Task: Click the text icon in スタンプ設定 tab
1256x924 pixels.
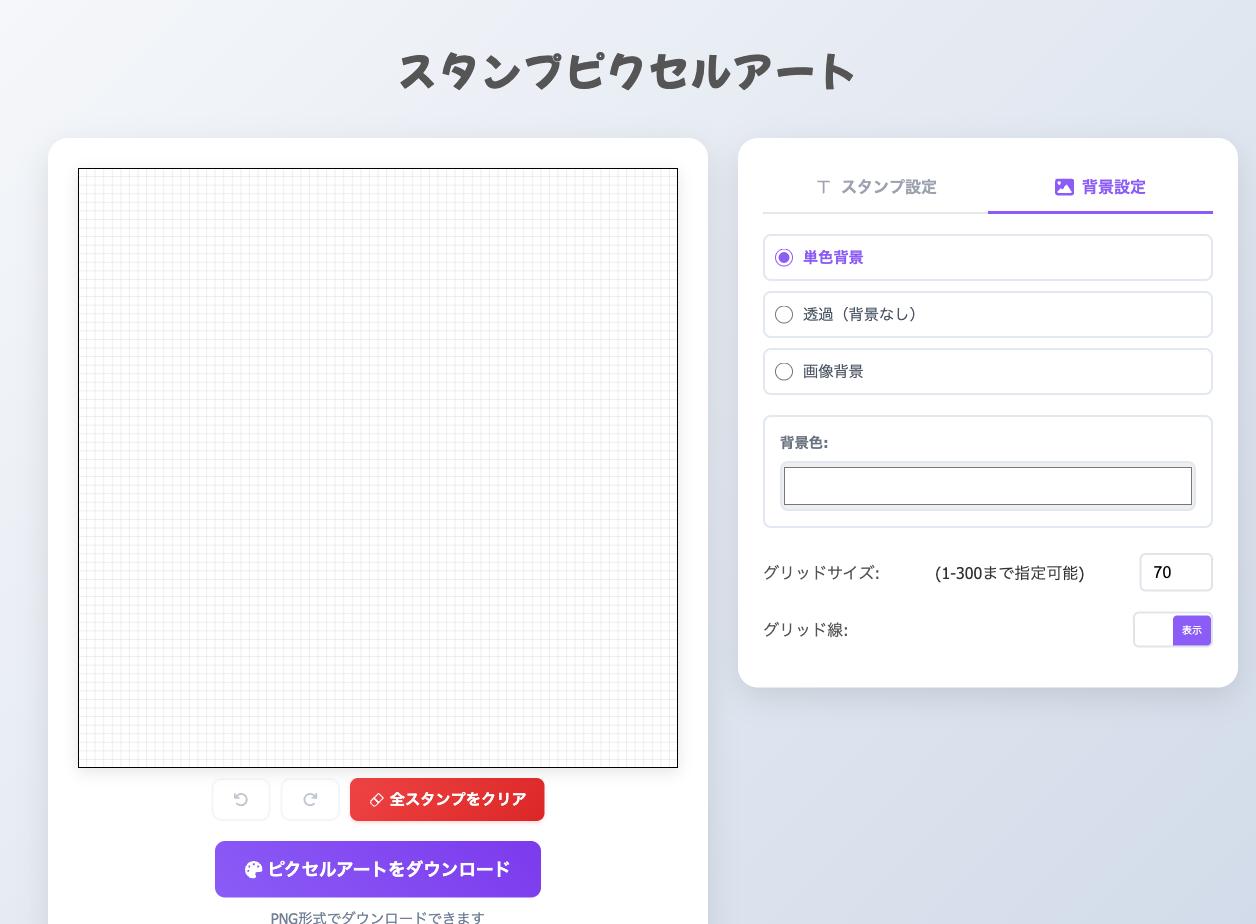Action: pyautogui.click(x=823, y=187)
